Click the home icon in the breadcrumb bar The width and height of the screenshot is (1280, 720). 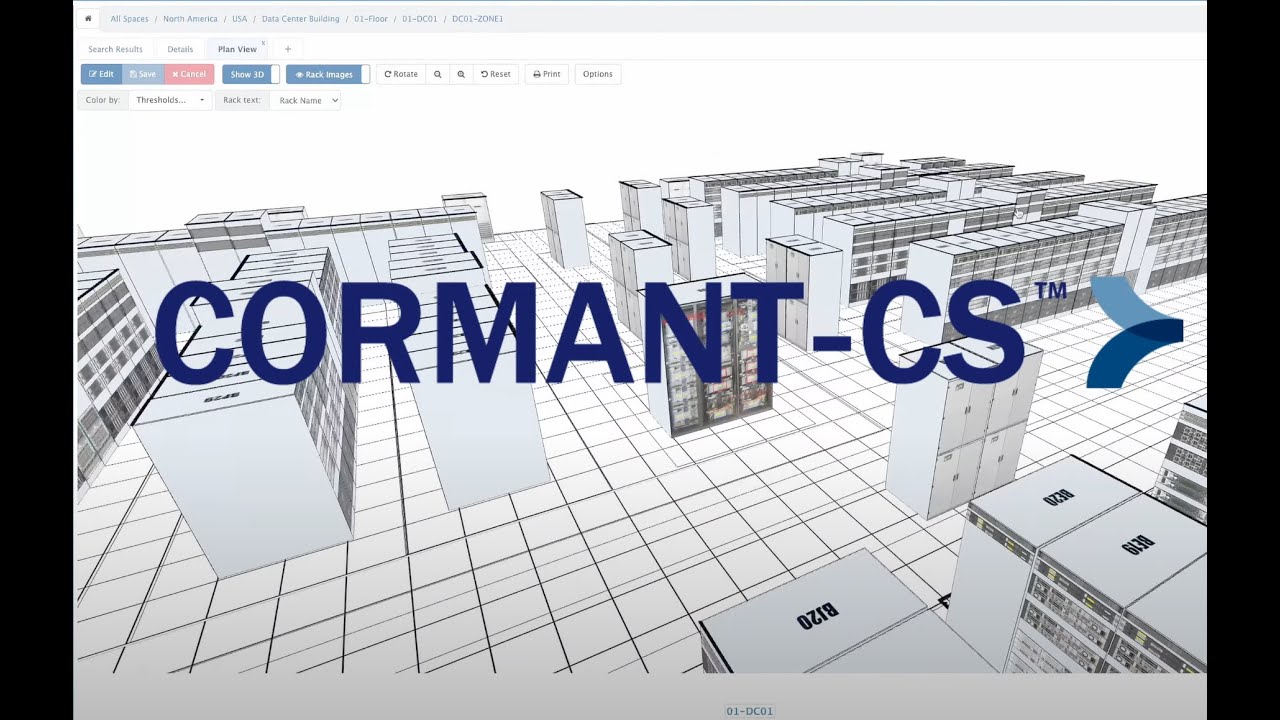click(x=88, y=19)
